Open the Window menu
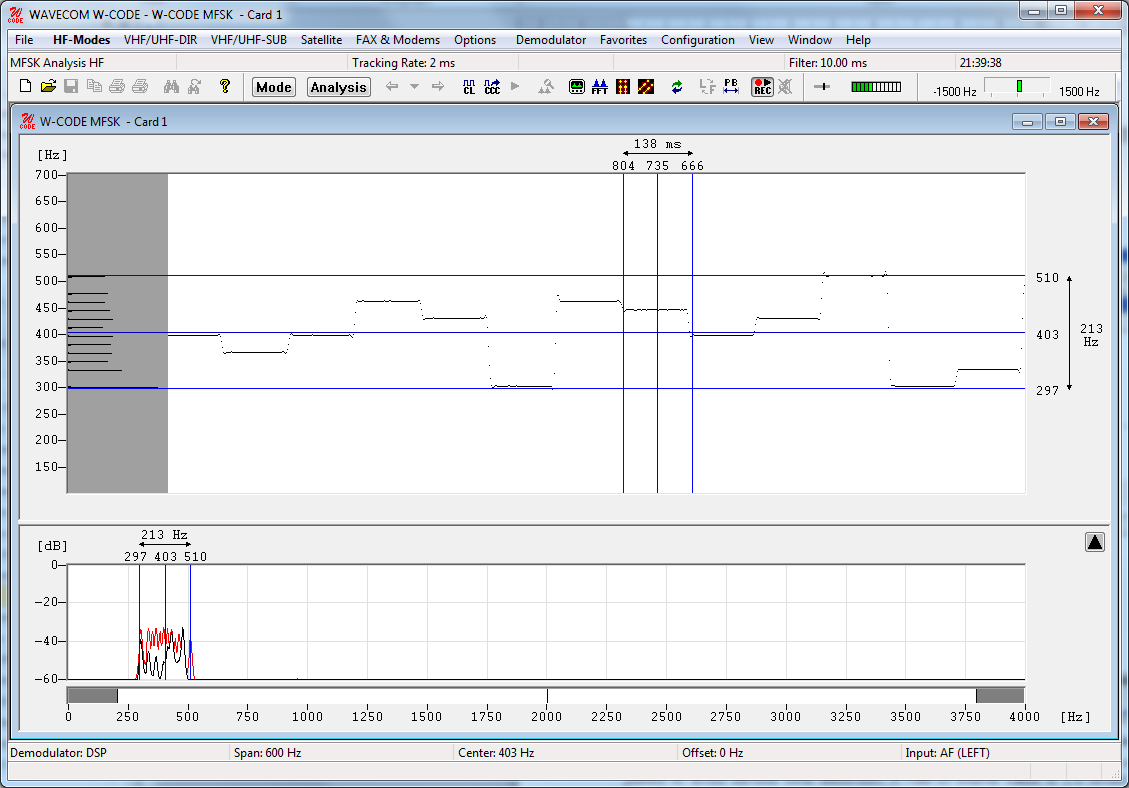This screenshot has height=788, width=1129. pyautogui.click(x=809, y=40)
